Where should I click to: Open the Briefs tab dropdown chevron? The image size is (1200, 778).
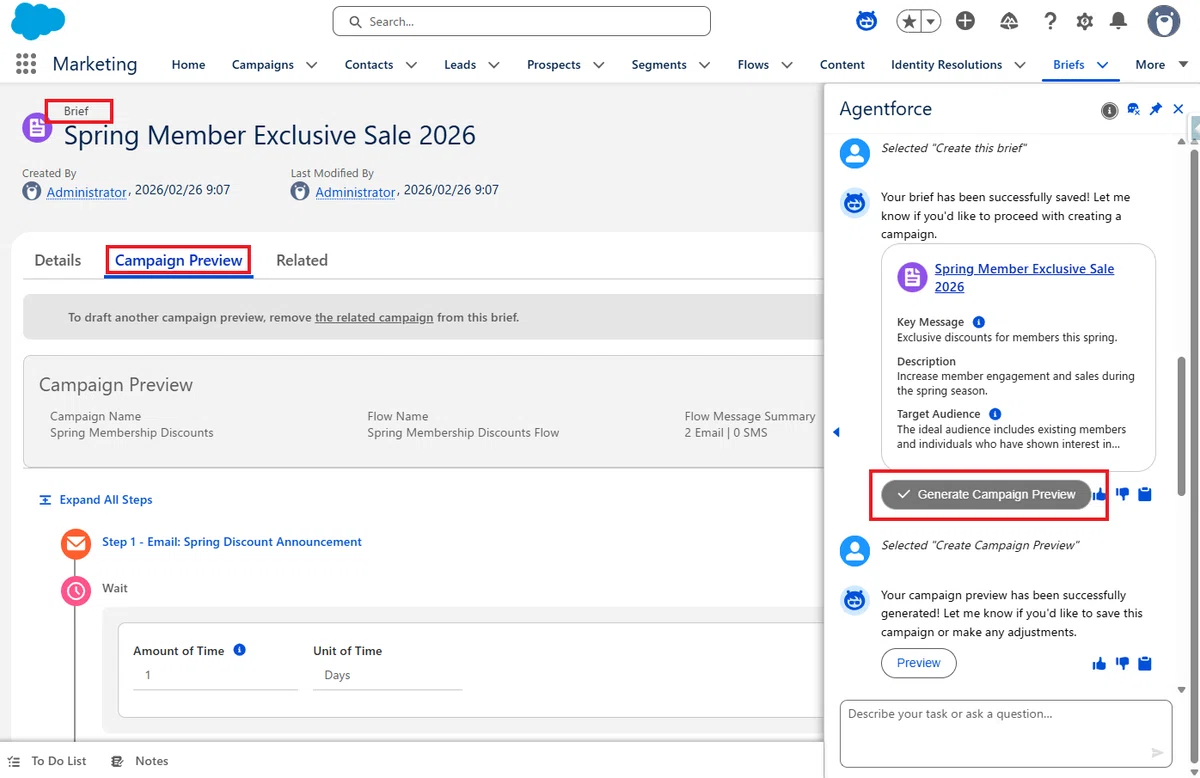pos(1103,65)
